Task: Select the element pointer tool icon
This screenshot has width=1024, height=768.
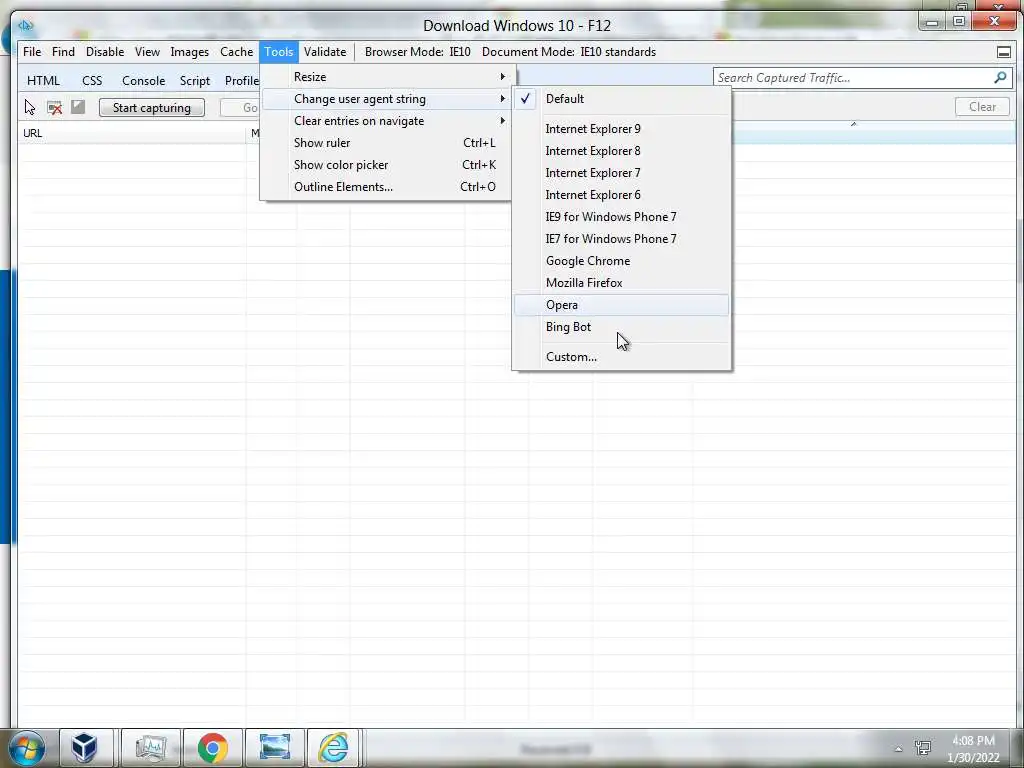Action: click(x=29, y=107)
